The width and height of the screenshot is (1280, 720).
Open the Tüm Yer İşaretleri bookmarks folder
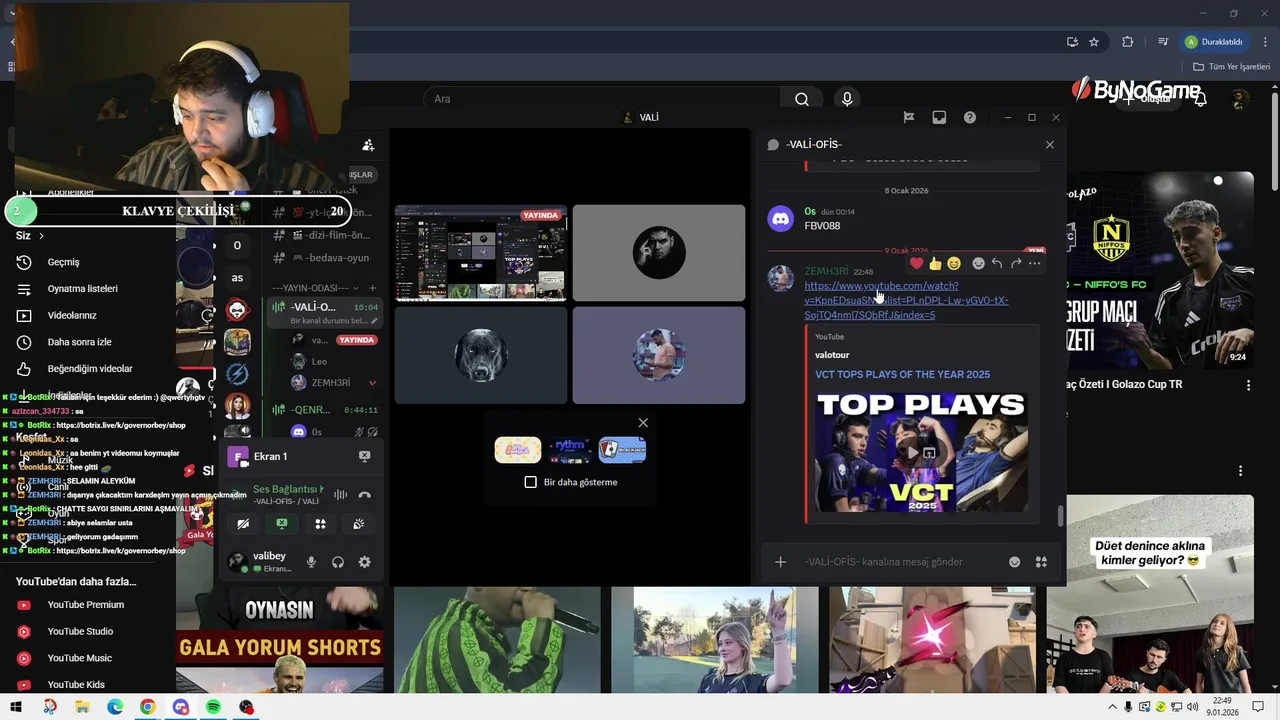click(1232, 66)
